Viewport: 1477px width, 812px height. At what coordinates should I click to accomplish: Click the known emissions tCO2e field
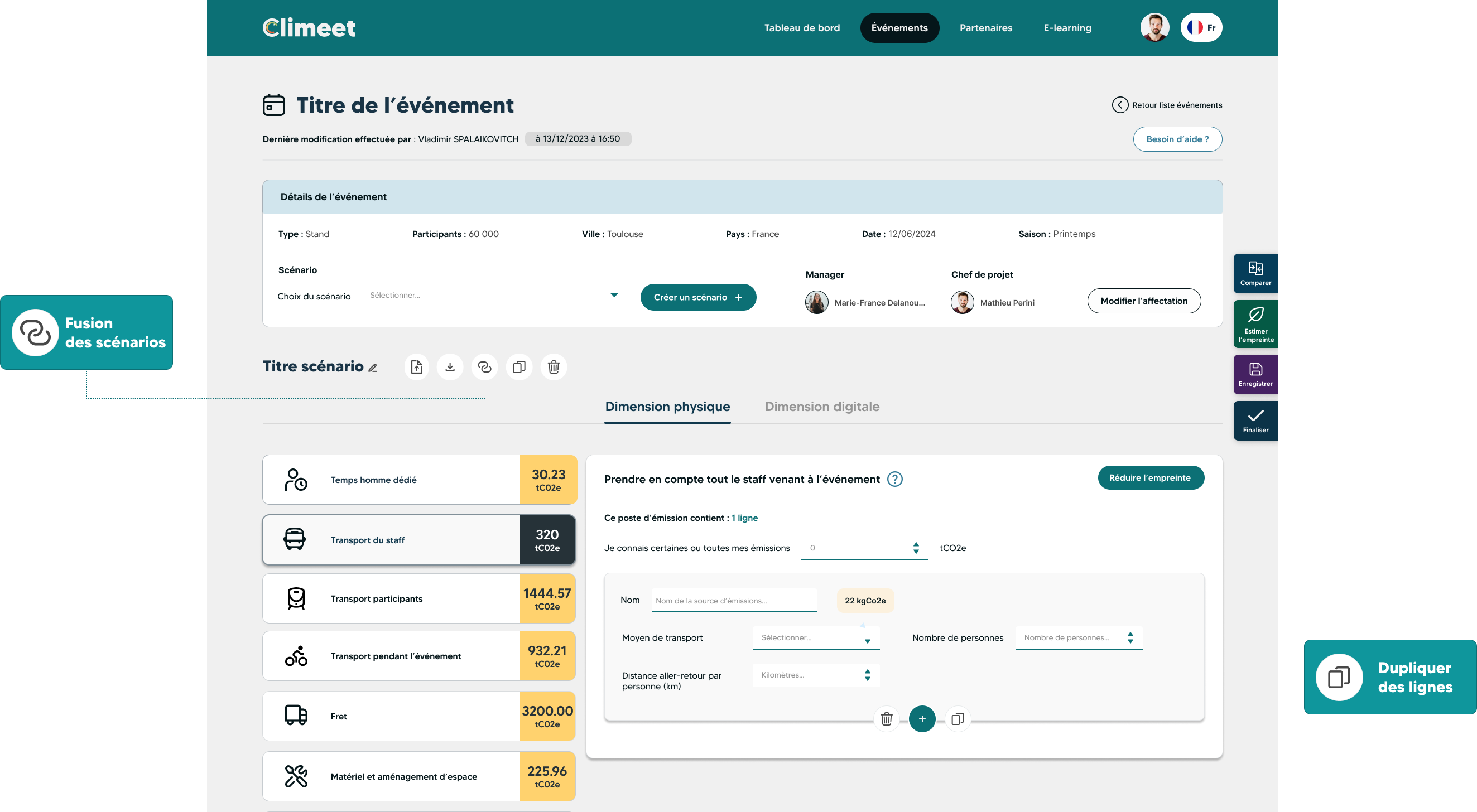click(864, 548)
